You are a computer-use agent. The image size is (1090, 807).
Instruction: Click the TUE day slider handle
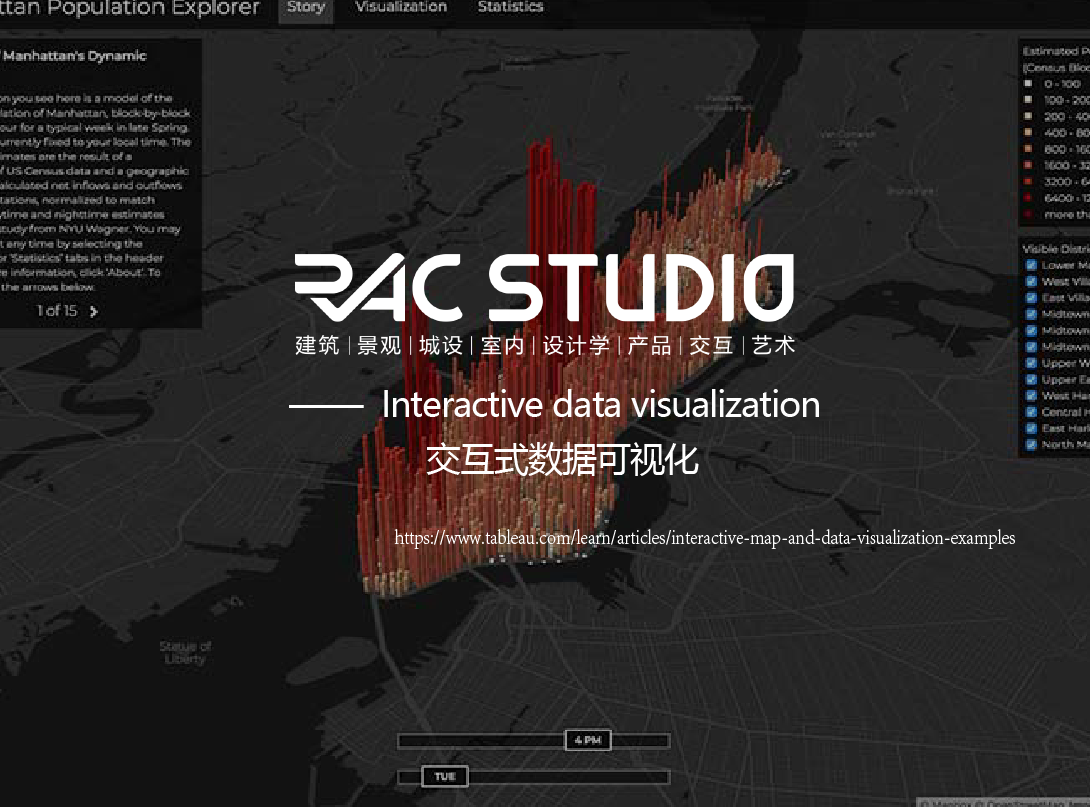pos(445,776)
